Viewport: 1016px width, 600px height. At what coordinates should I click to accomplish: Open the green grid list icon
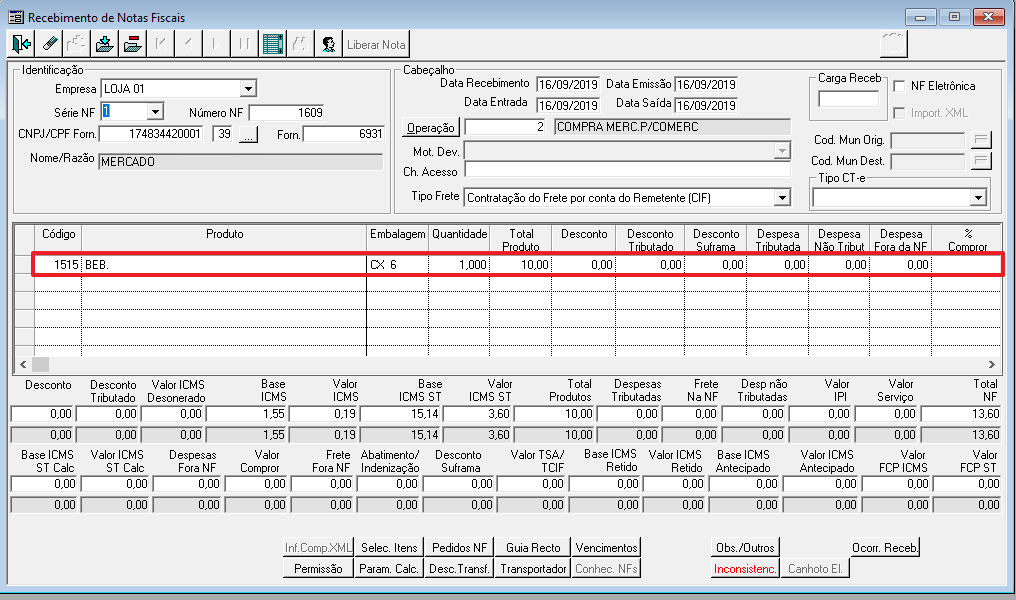point(271,44)
